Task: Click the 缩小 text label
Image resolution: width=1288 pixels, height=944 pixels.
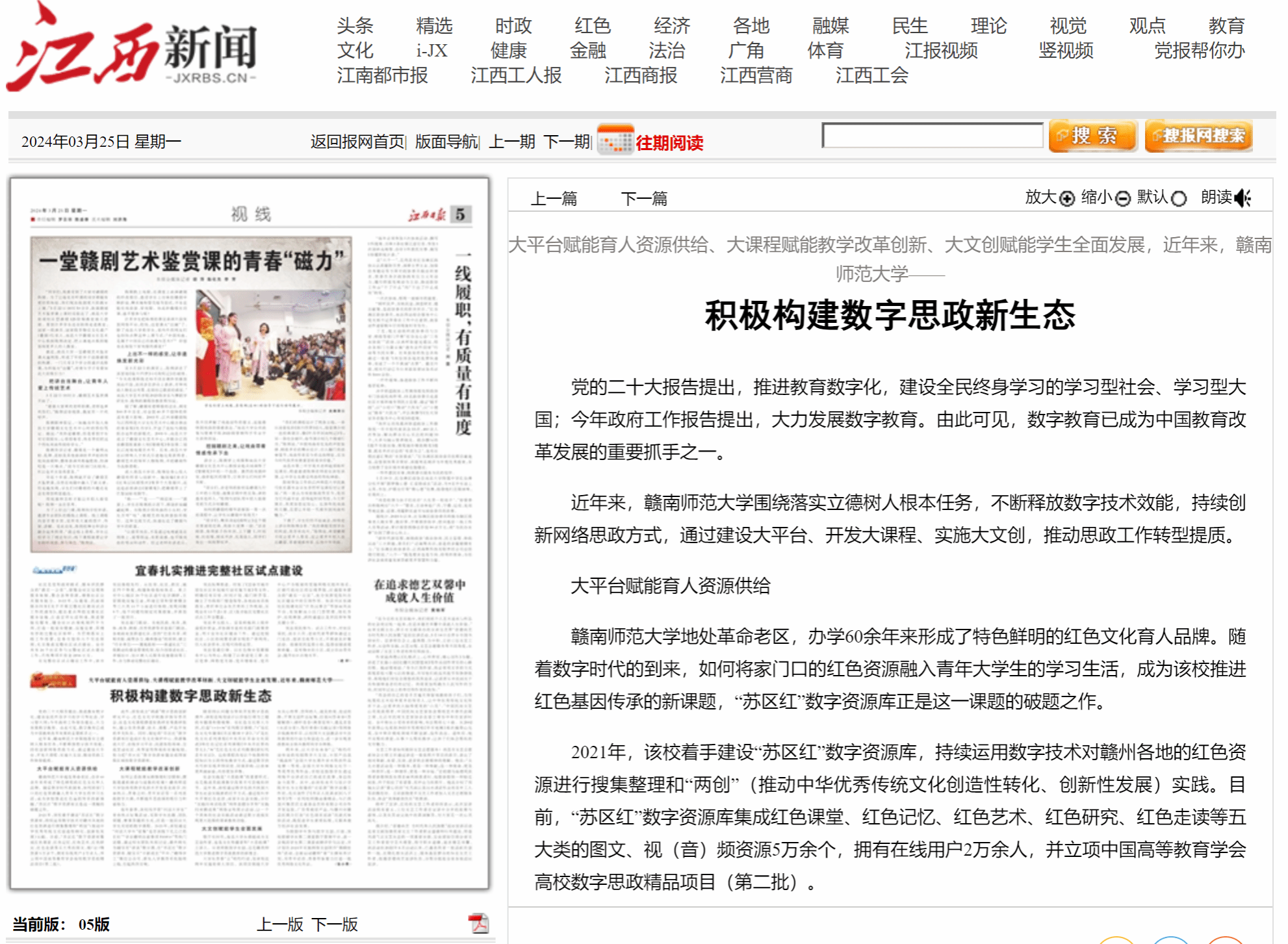Action: click(x=1097, y=197)
